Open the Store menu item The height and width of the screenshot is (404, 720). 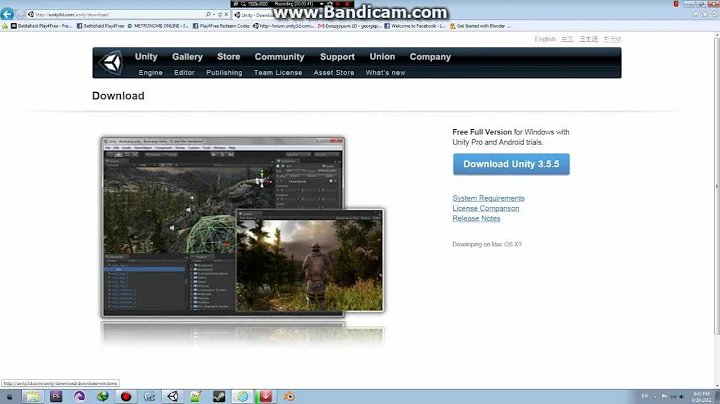click(x=229, y=56)
